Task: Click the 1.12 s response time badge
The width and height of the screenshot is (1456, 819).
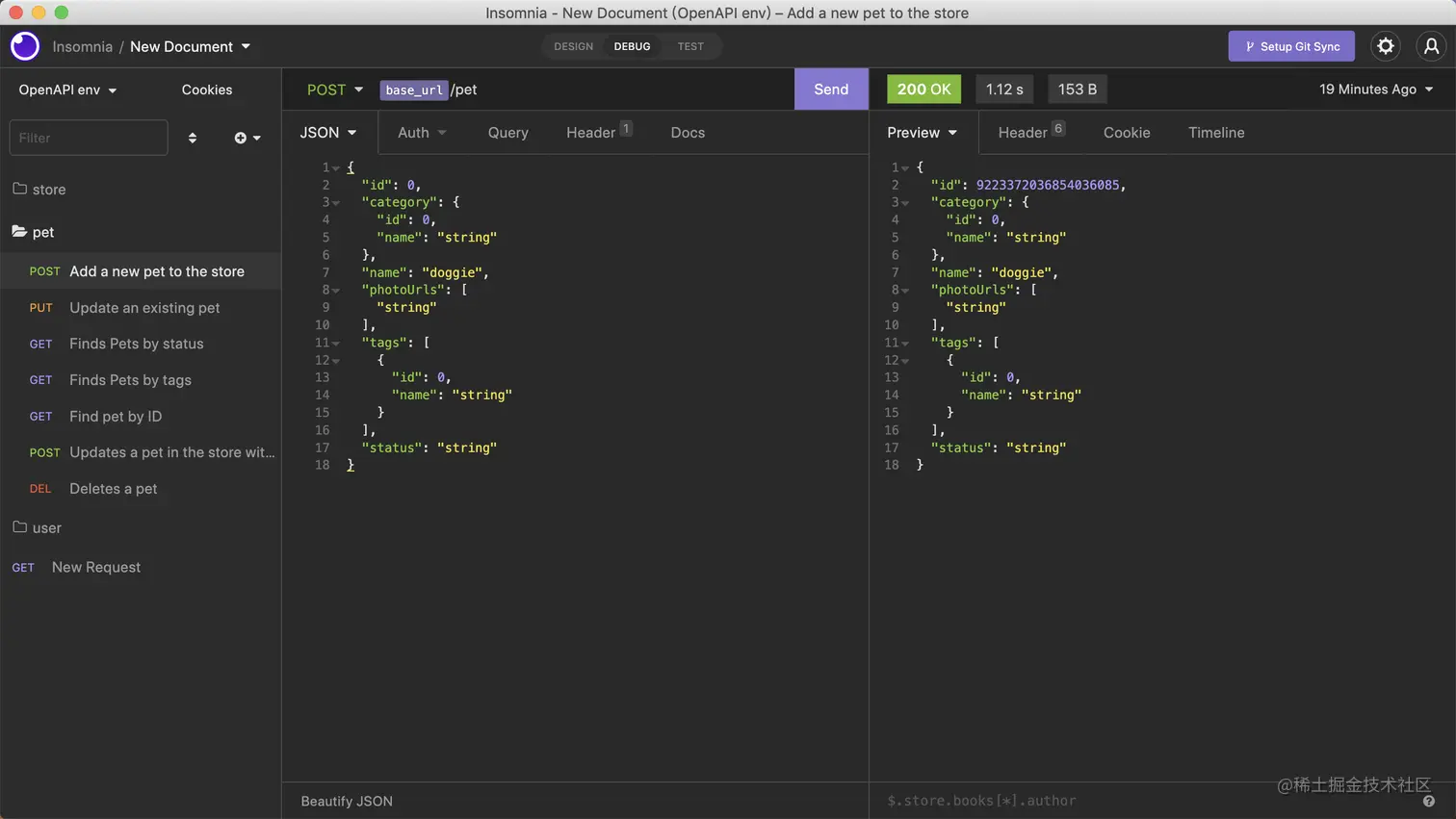Action: (1004, 90)
